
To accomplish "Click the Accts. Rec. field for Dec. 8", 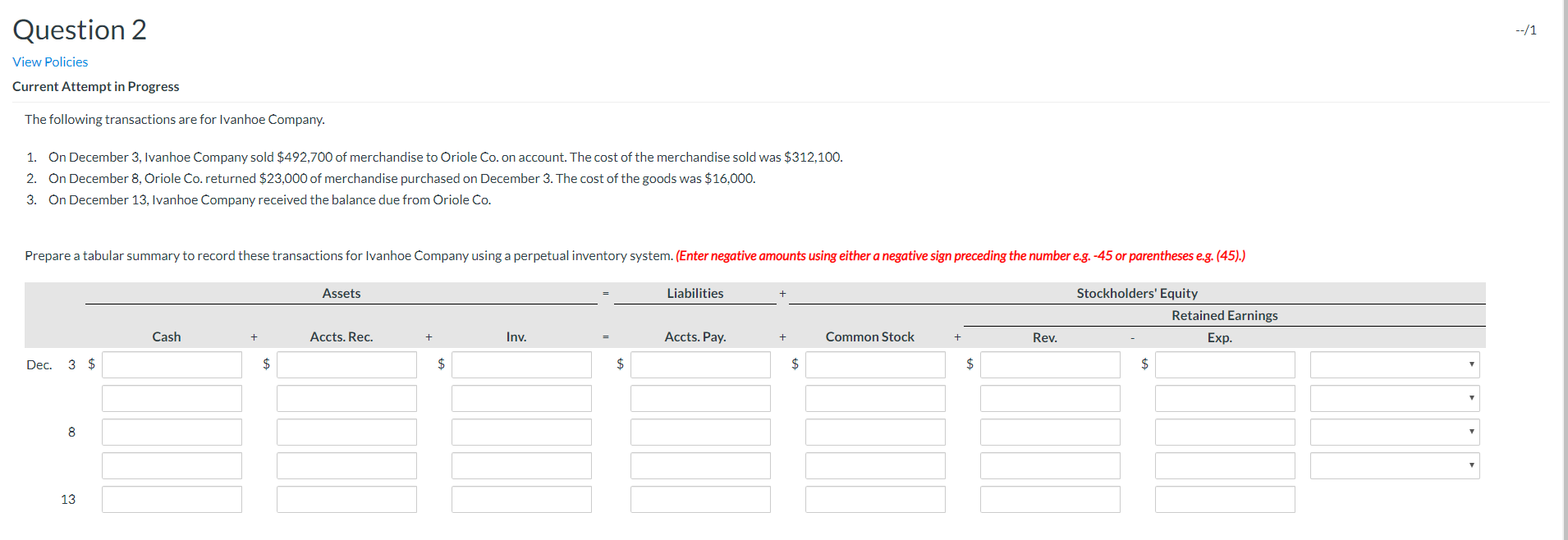I will [x=346, y=432].
